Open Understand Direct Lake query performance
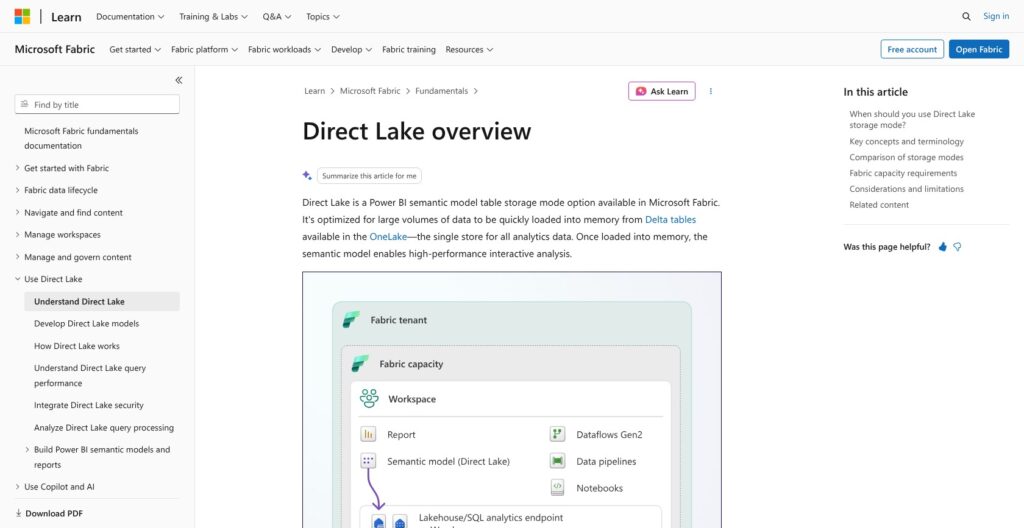This screenshot has height=528, width=1024. [x=90, y=376]
